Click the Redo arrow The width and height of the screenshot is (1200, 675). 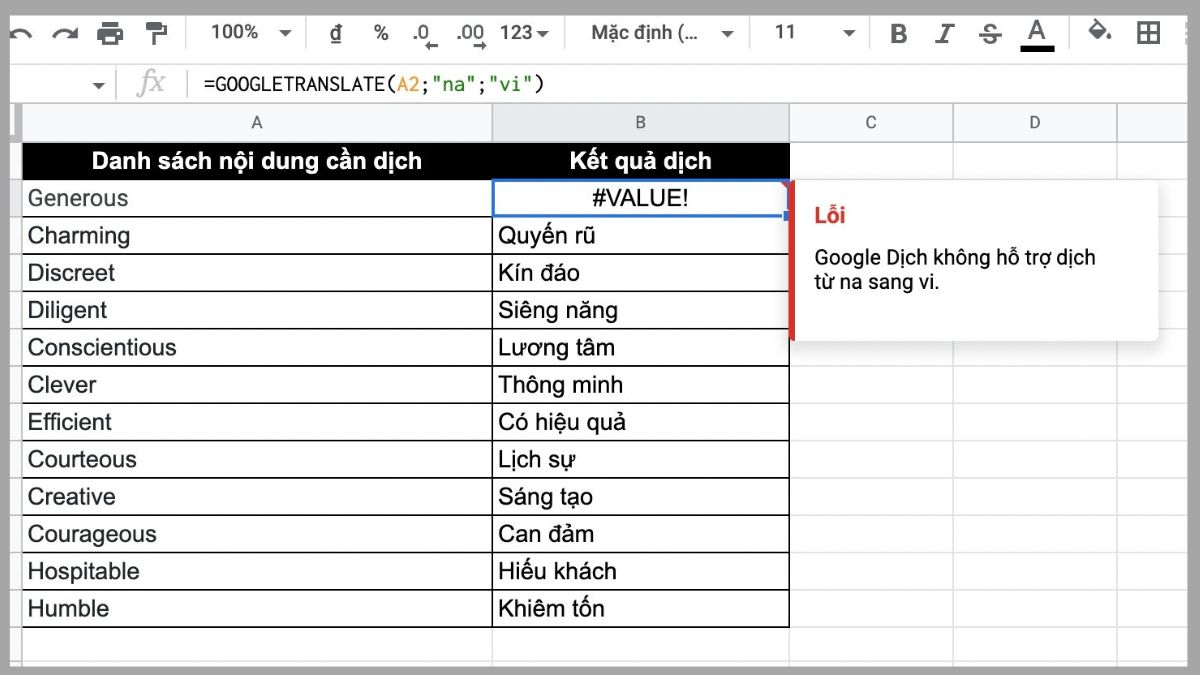[64, 32]
